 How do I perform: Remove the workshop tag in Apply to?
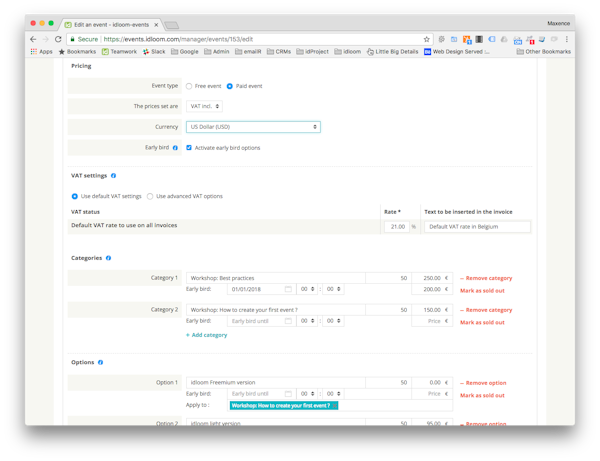(x=334, y=406)
